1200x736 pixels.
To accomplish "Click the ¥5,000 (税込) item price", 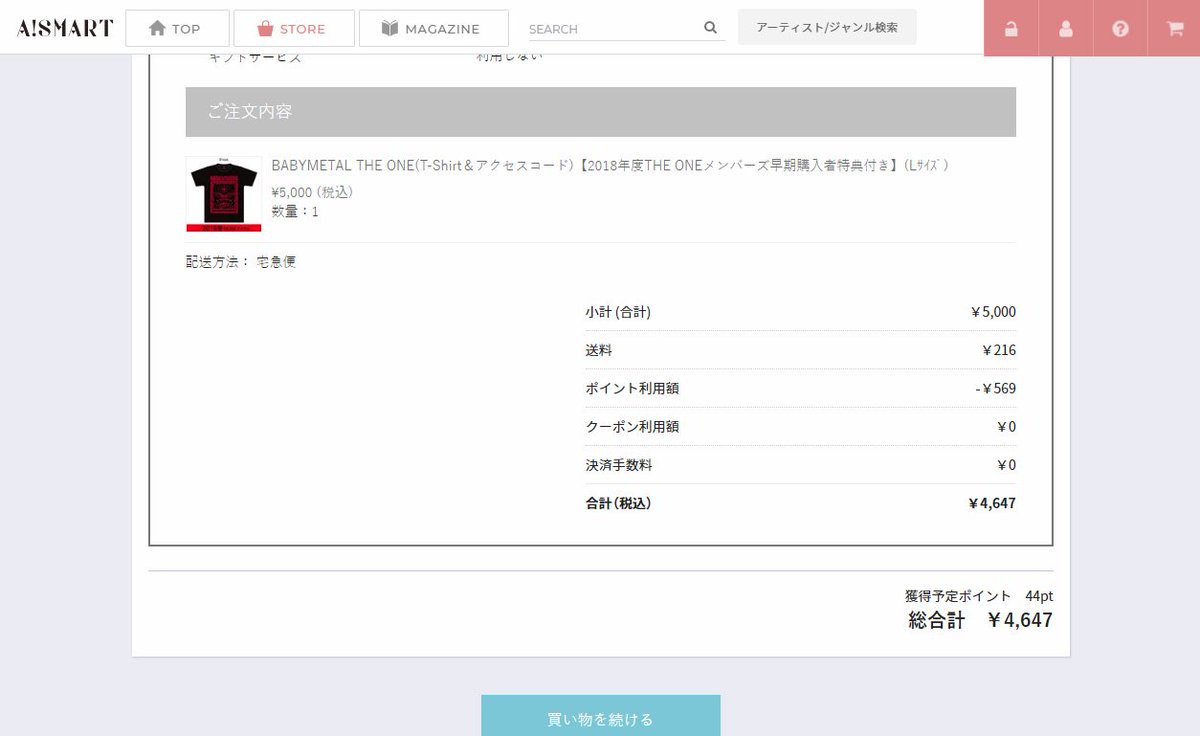I will point(312,192).
